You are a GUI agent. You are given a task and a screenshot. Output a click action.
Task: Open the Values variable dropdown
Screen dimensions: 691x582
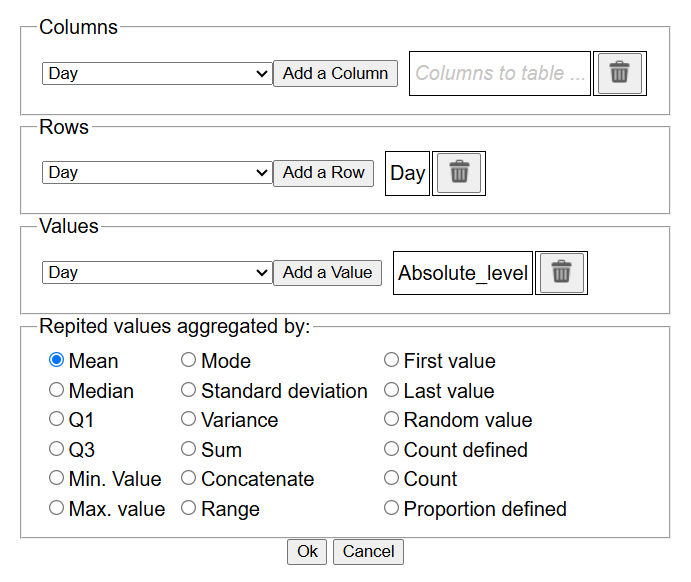pos(157,273)
